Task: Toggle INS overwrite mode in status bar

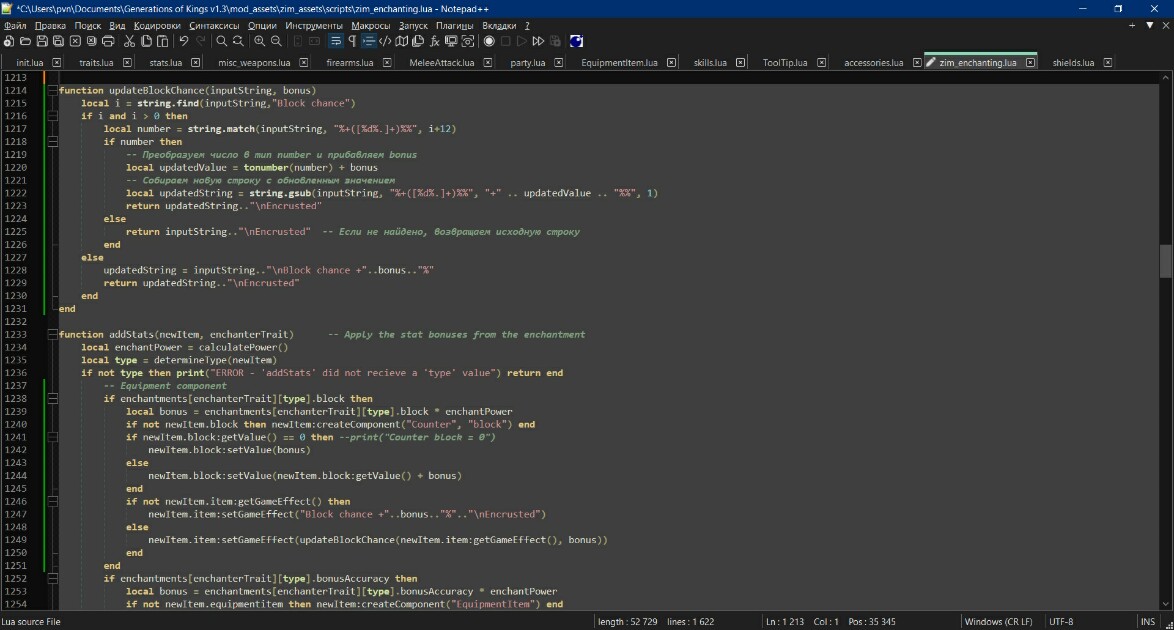Action: [x=1147, y=622]
